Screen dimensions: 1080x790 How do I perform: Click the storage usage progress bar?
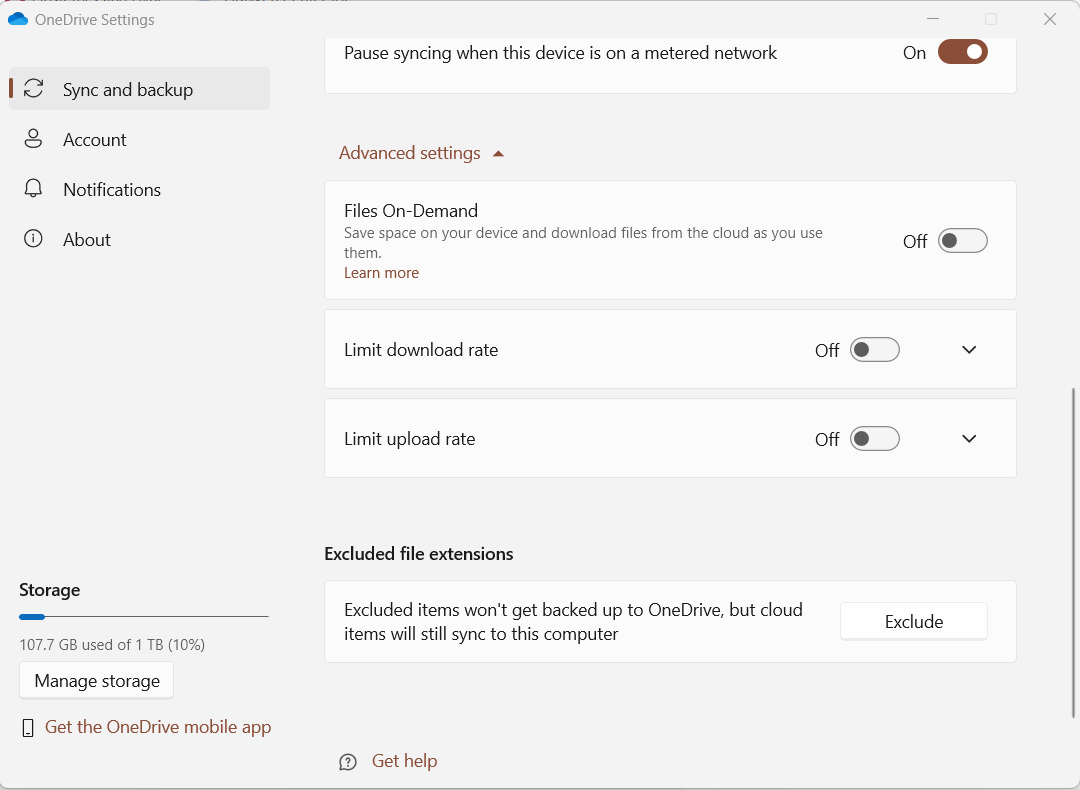143,616
